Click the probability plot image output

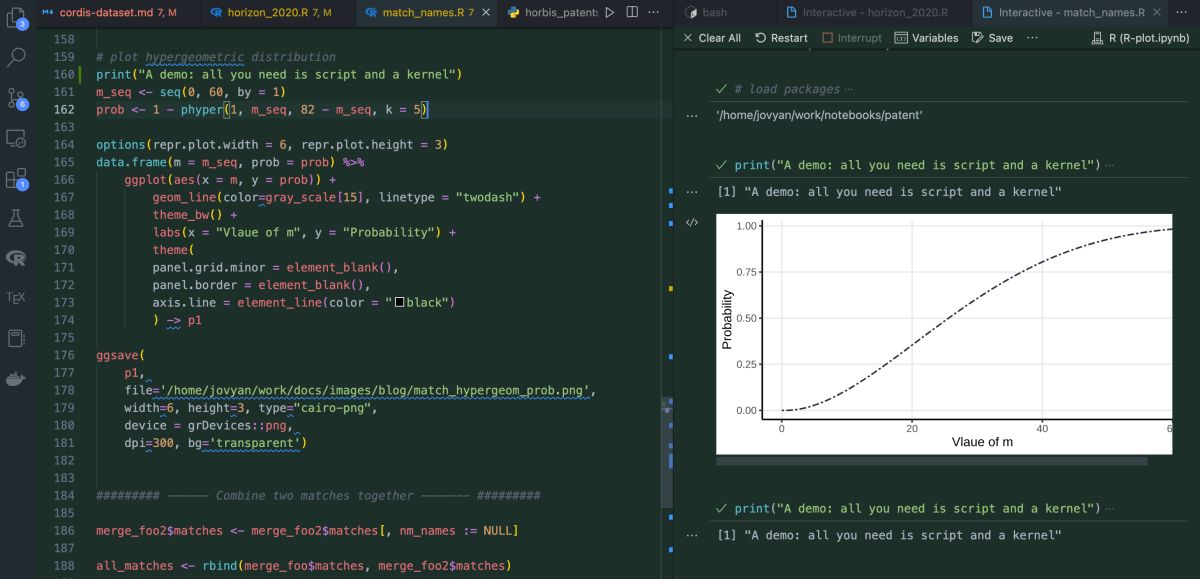(944, 334)
